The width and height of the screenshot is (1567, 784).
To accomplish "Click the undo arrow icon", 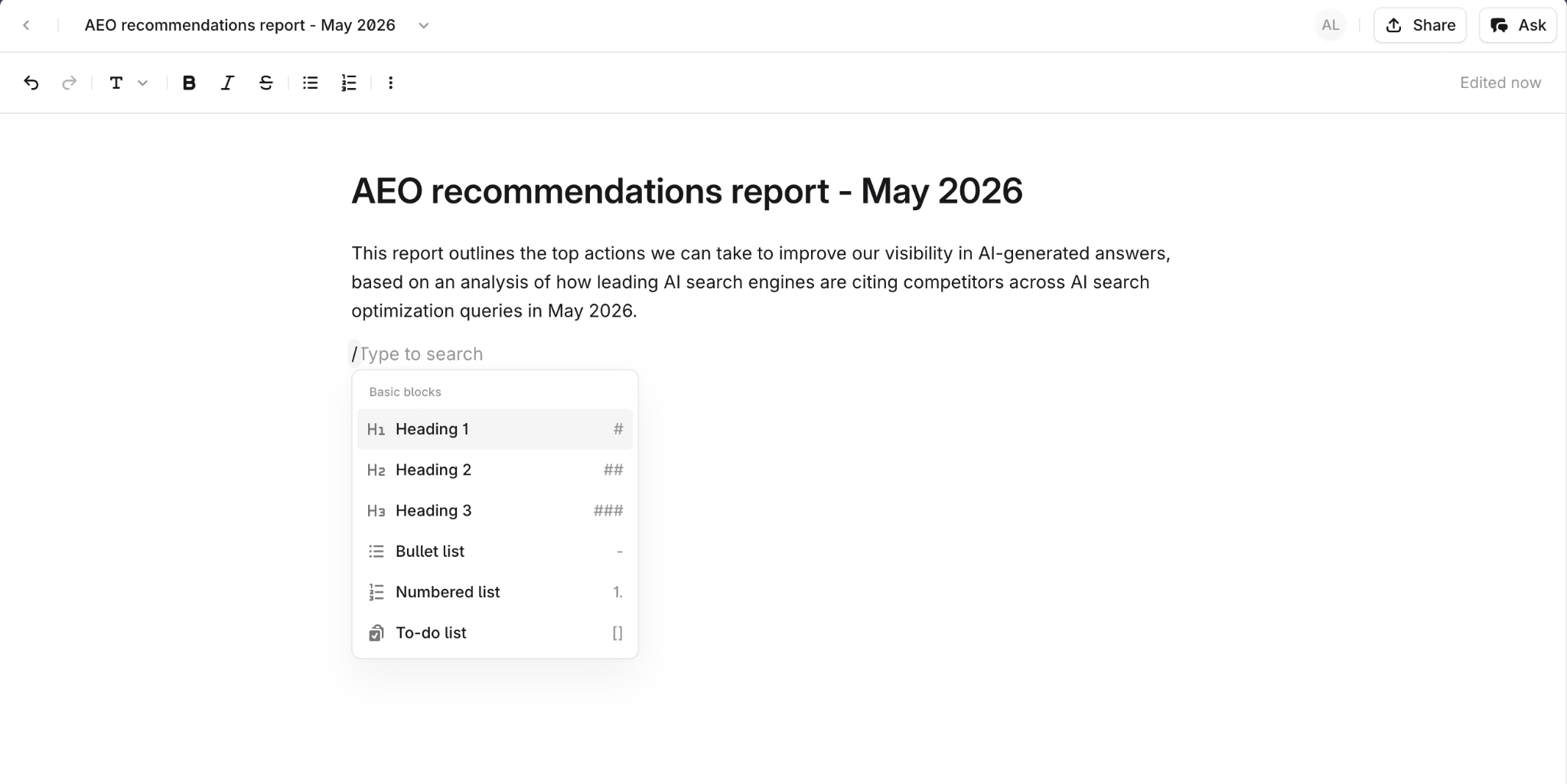I will pyautogui.click(x=31, y=83).
